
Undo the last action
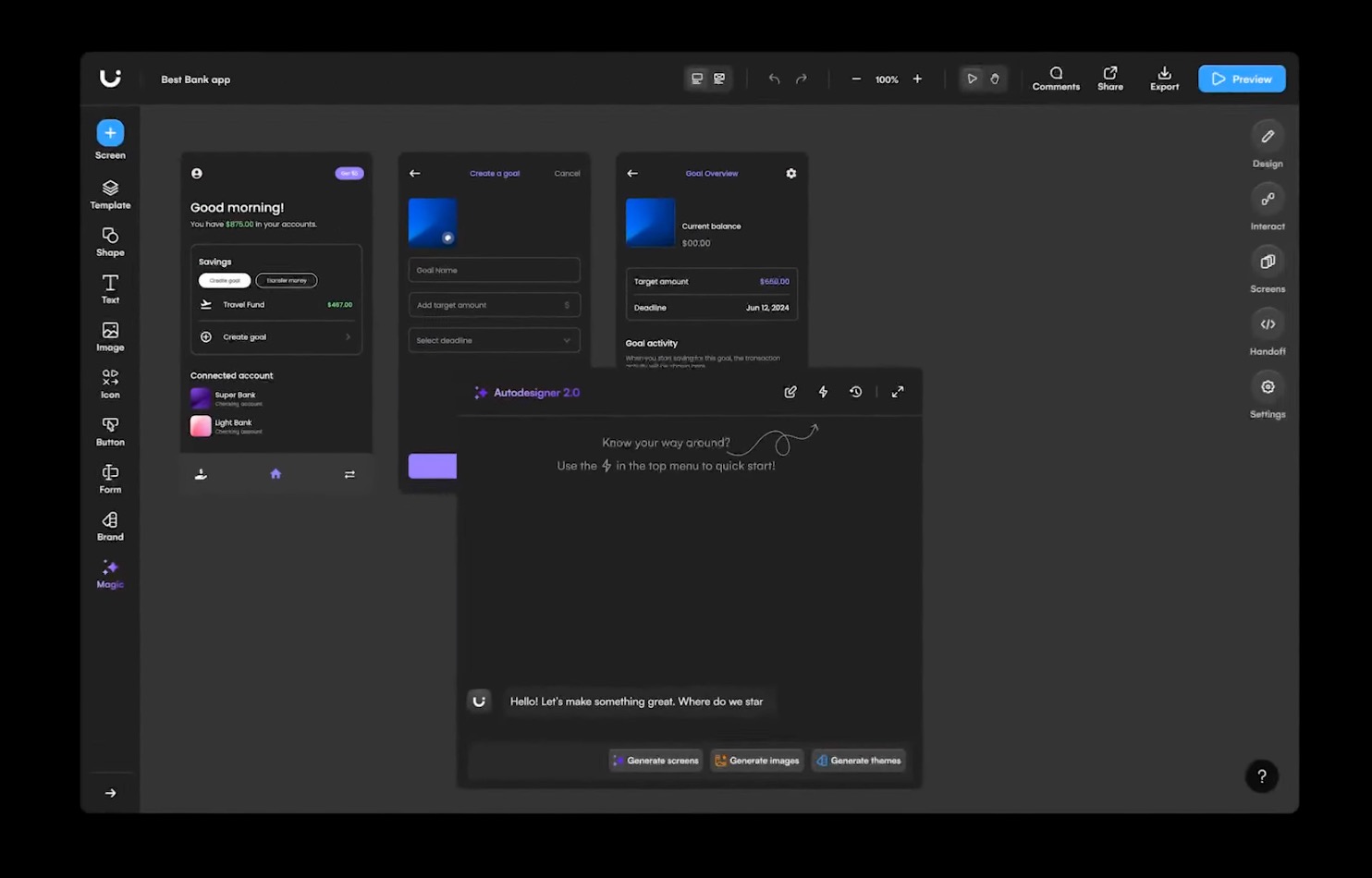click(774, 79)
